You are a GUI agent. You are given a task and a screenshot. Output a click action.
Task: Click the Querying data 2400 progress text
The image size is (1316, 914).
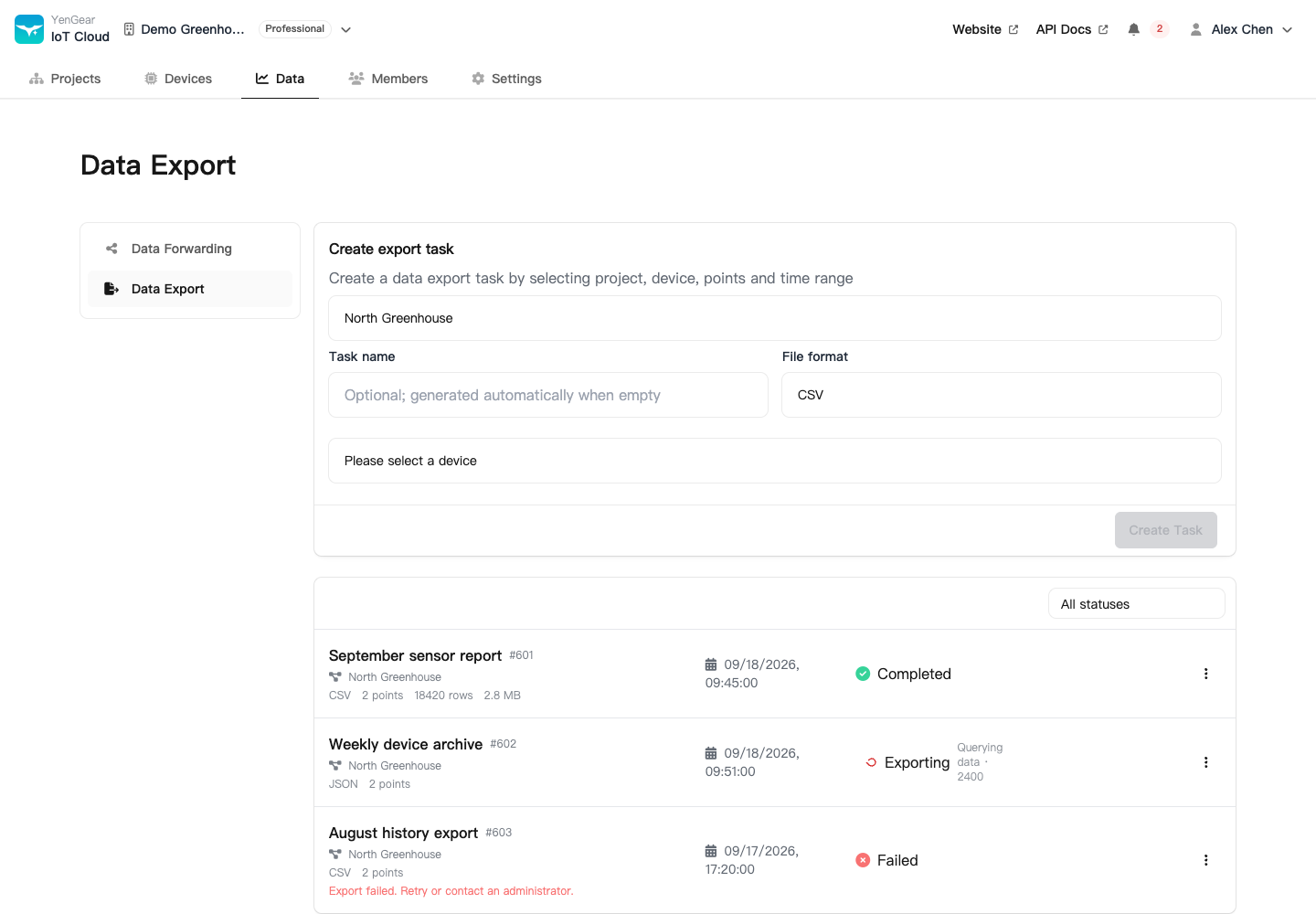[980, 762]
